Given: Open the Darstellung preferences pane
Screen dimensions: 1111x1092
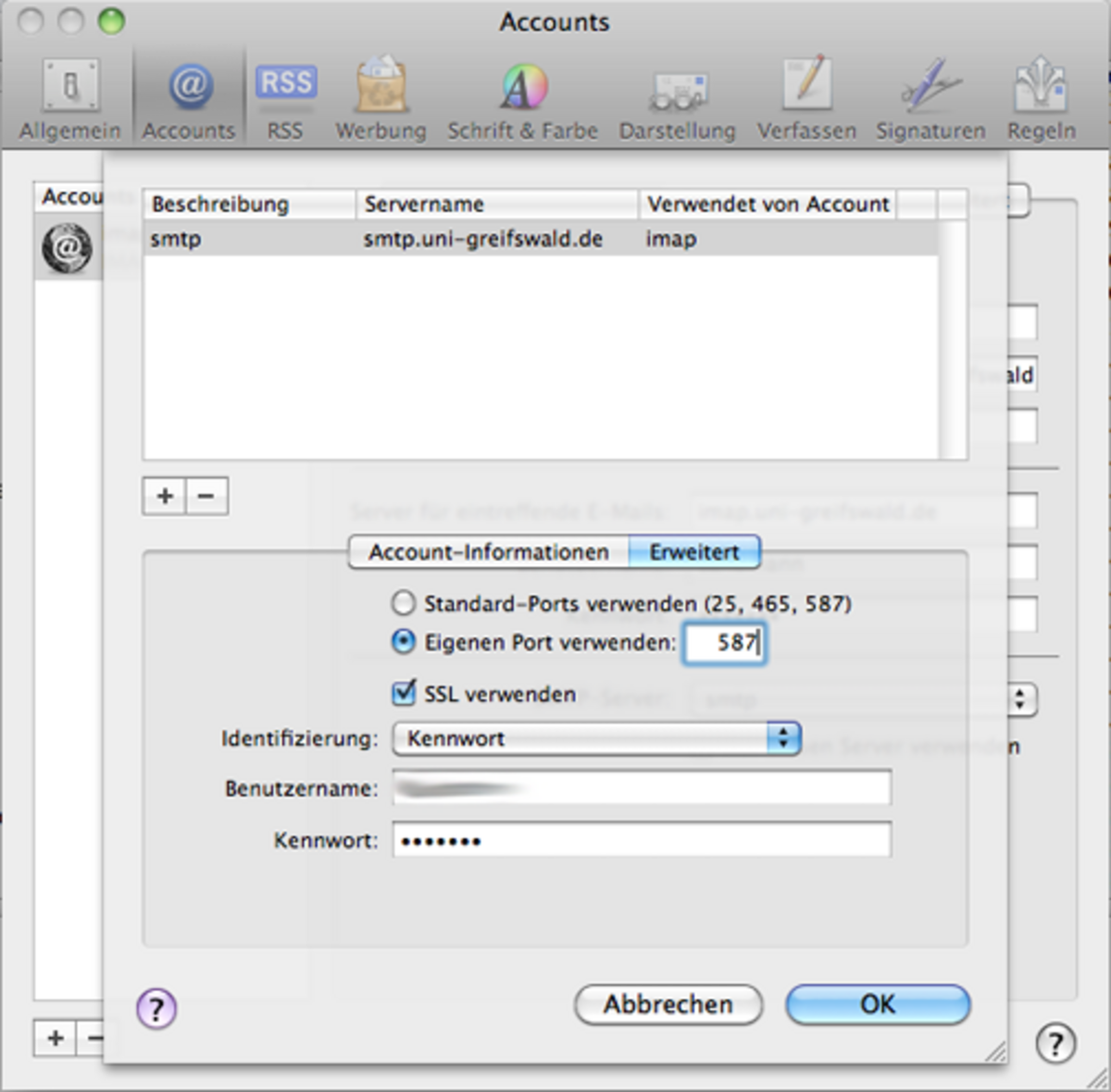Looking at the screenshot, I should coord(677,99).
